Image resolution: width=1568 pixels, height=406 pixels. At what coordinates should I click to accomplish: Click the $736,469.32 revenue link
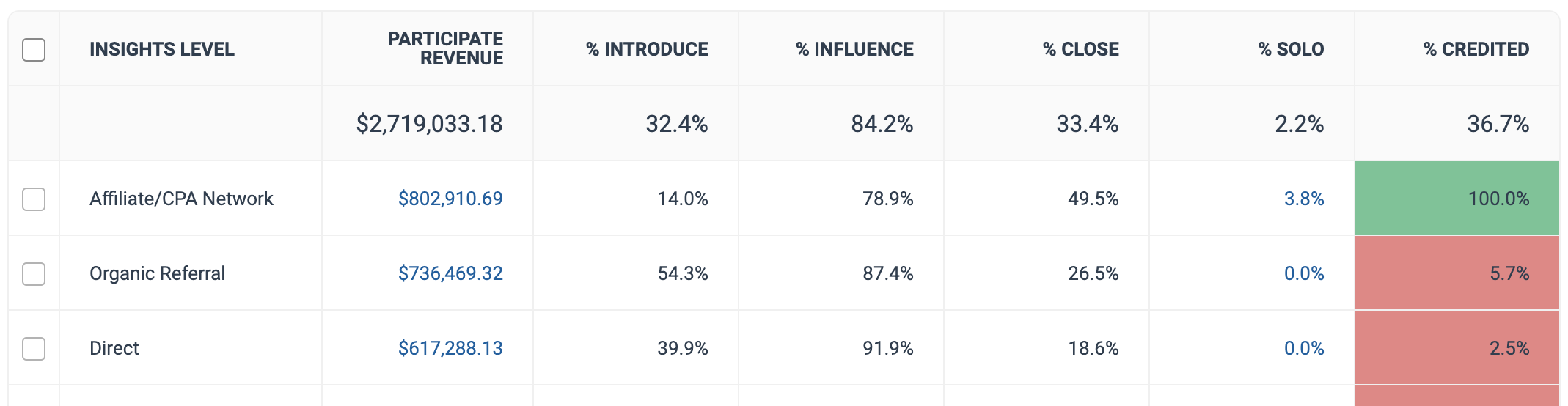pos(450,273)
